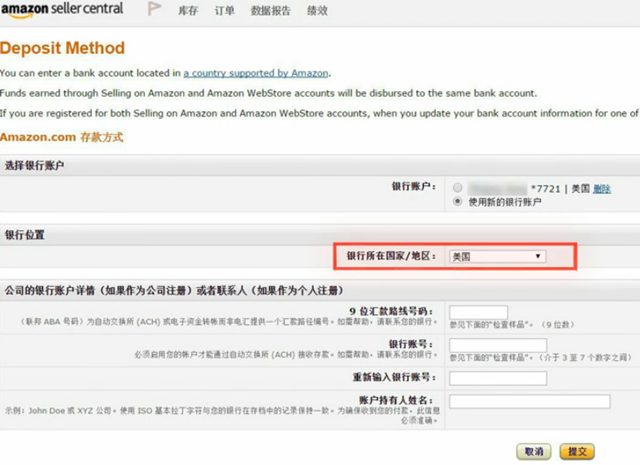This screenshot has height=465, width=640.
Task: Select the 'Deposit Method' page heading
Action: [62, 48]
